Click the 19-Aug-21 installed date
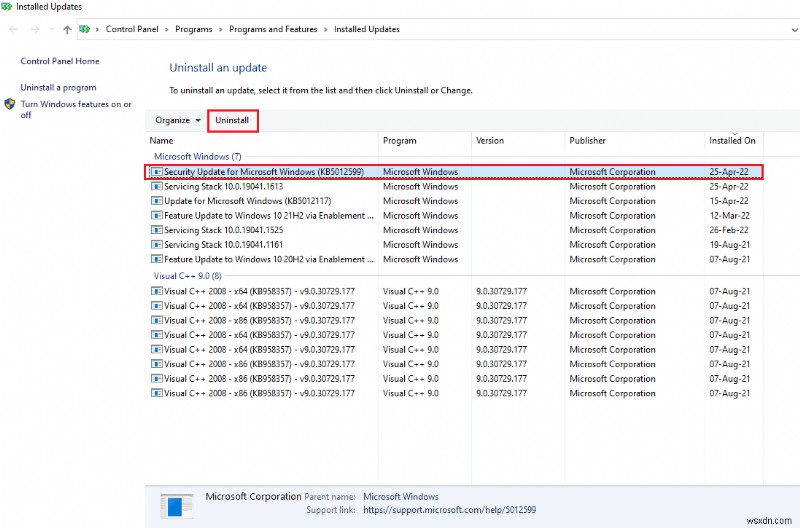Screen dimensions: 800x528 [x=729, y=245]
